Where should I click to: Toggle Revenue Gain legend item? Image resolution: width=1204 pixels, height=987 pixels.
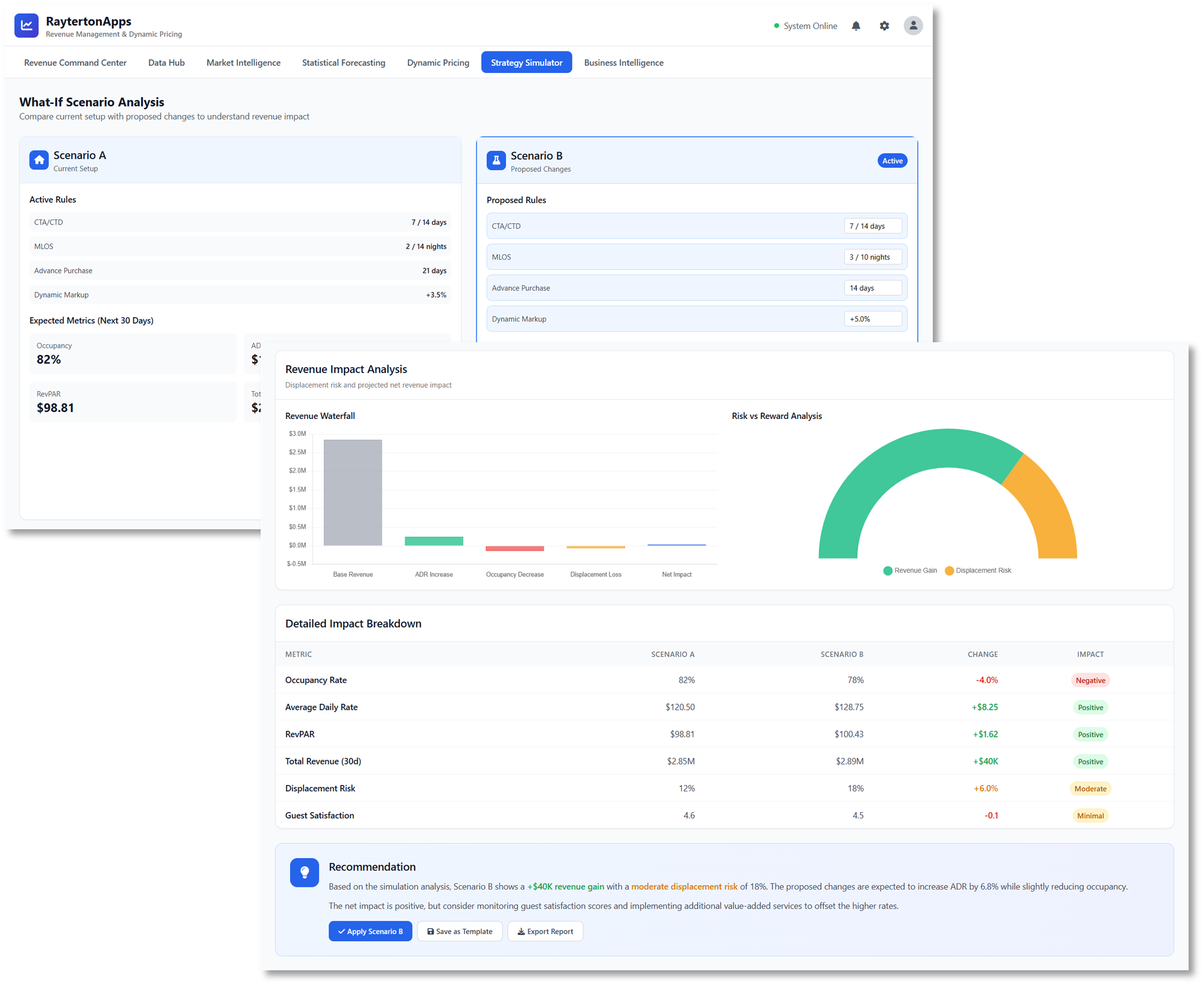[909, 570]
